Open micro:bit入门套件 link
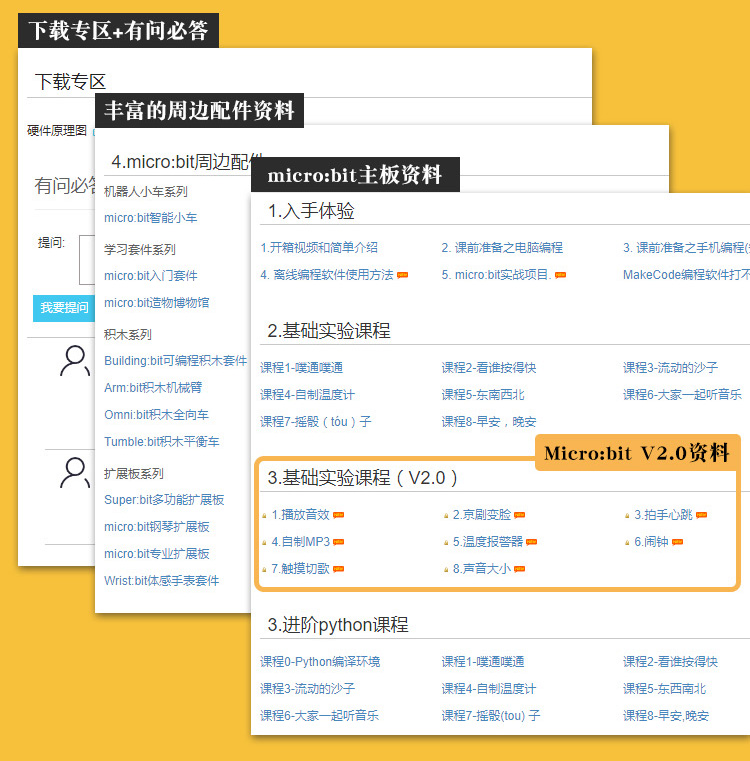This screenshot has width=750, height=761. [x=150, y=276]
